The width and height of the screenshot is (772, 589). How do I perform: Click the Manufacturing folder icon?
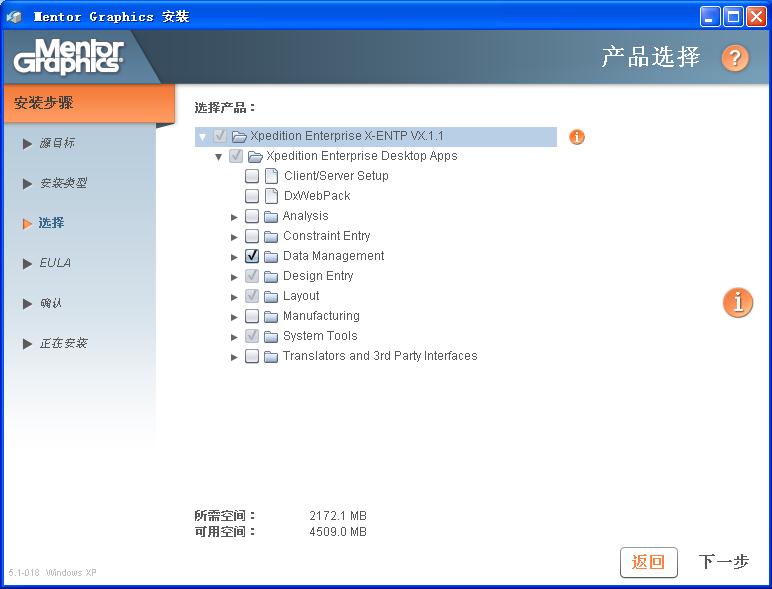click(x=271, y=316)
